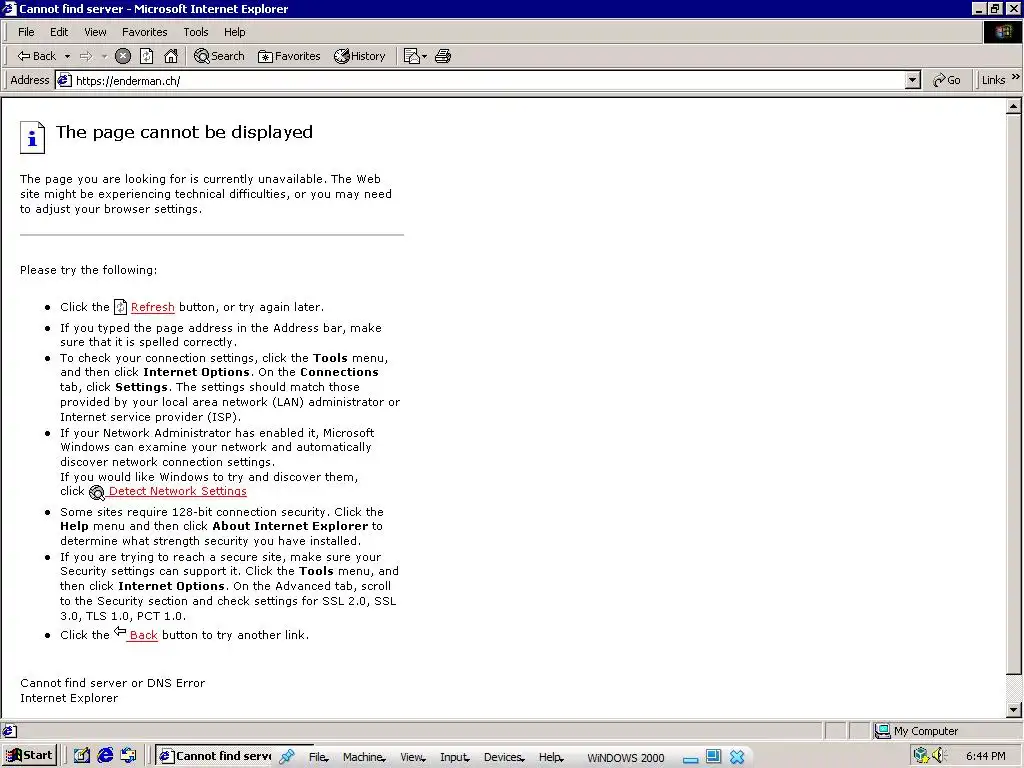Click the Go button
The width and height of the screenshot is (1024, 768).
pyautogui.click(x=946, y=80)
